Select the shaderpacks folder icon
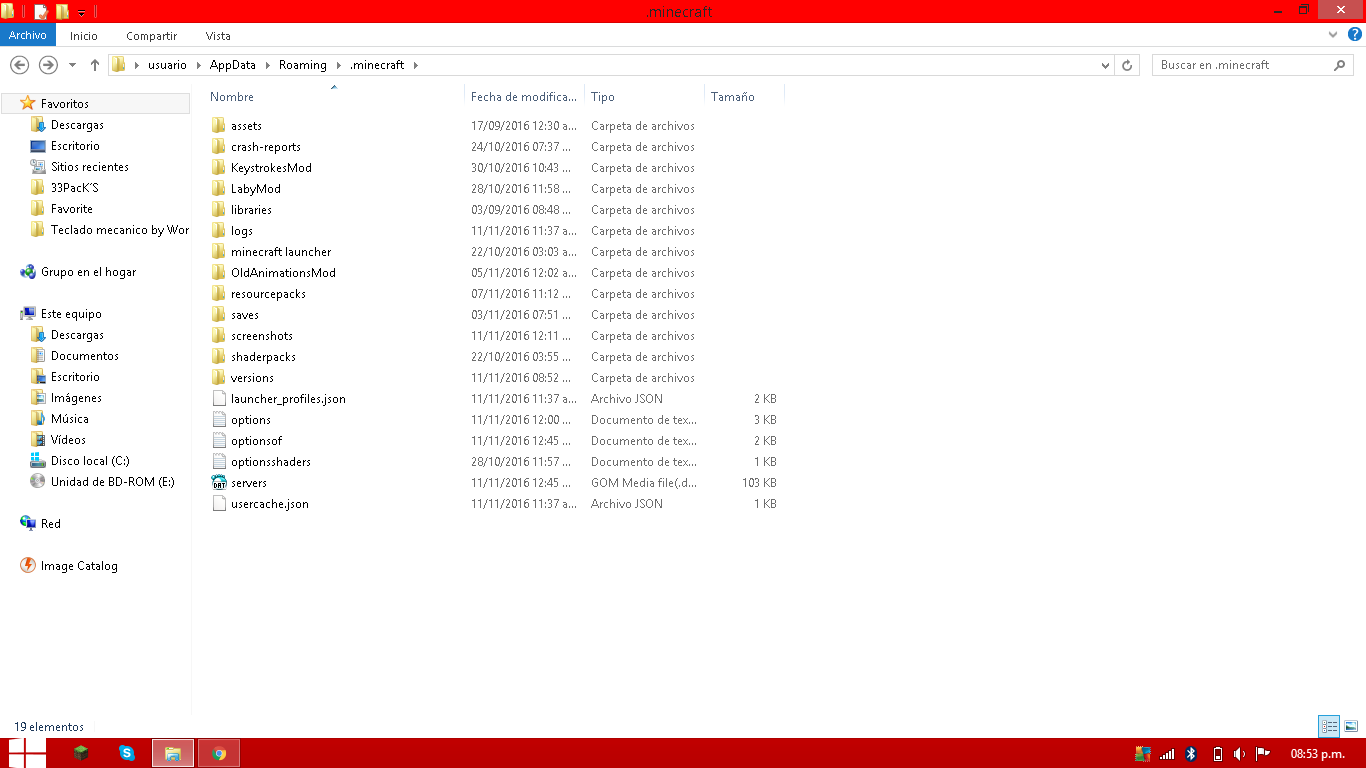 coord(220,357)
